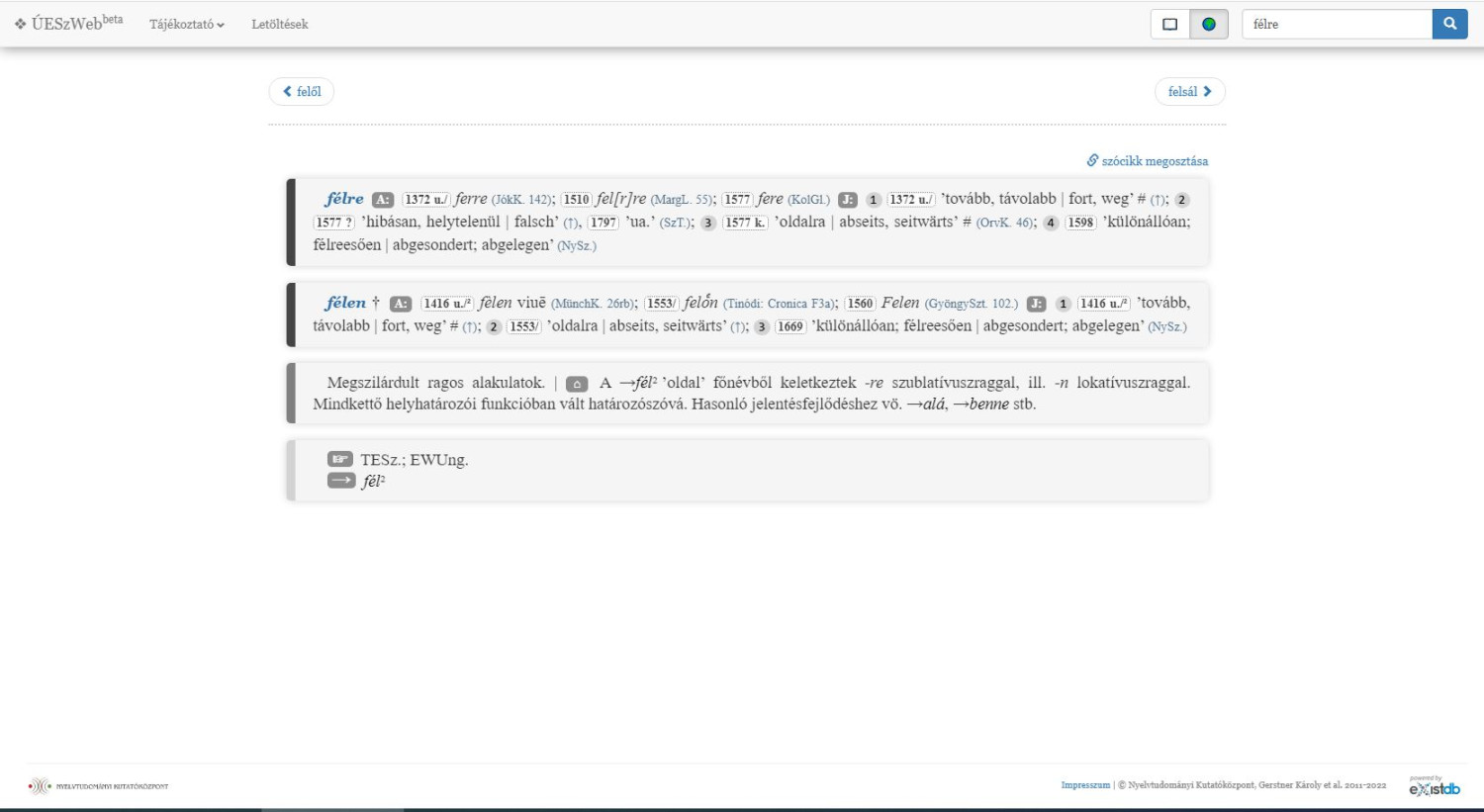
Task: Switch to plain white view mode
Action: [1169, 24]
